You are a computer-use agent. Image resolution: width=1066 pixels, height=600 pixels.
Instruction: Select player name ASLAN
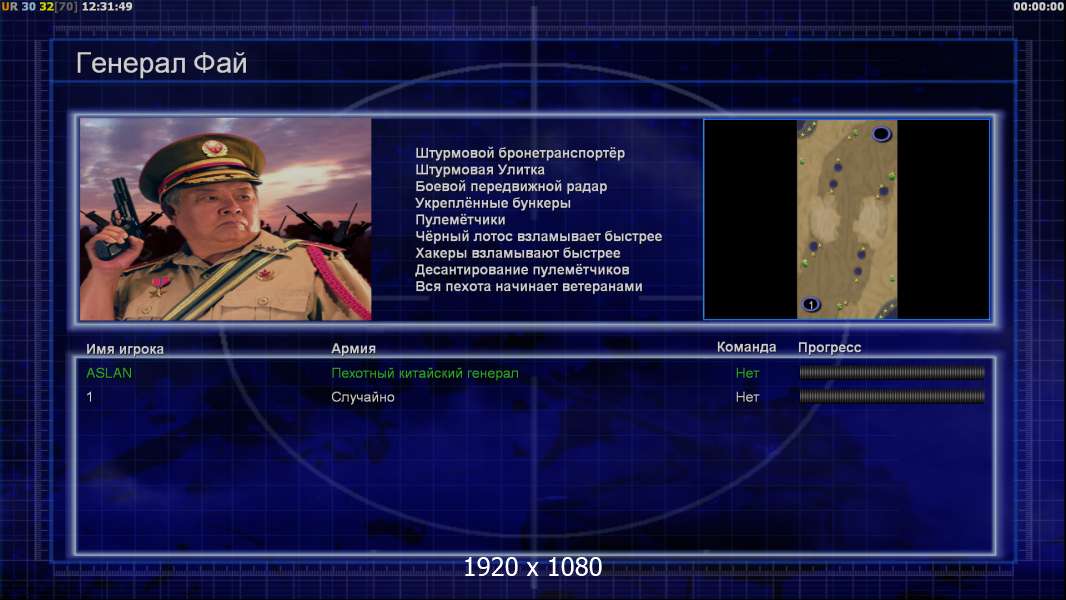[109, 373]
